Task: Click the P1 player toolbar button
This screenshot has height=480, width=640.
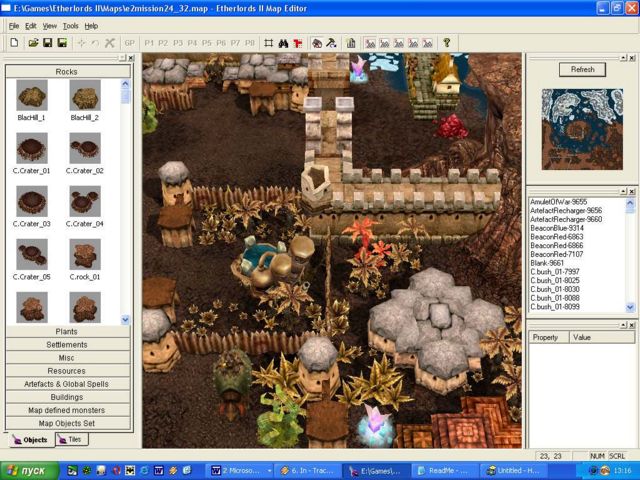Action: click(x=149, y=43)
